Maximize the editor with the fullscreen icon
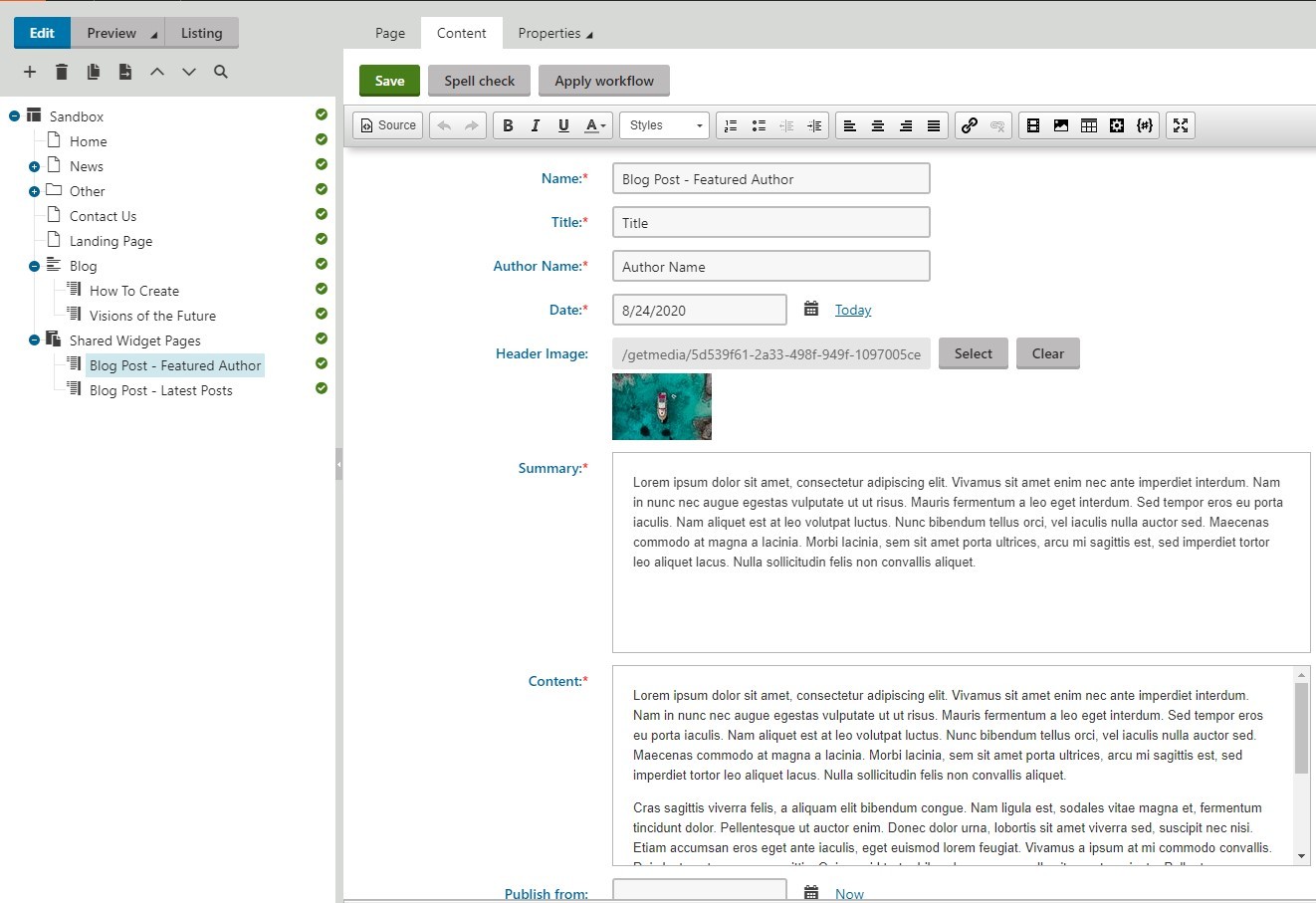Viewport: 1316px width, 903px height. click(x=1181, y=125)
